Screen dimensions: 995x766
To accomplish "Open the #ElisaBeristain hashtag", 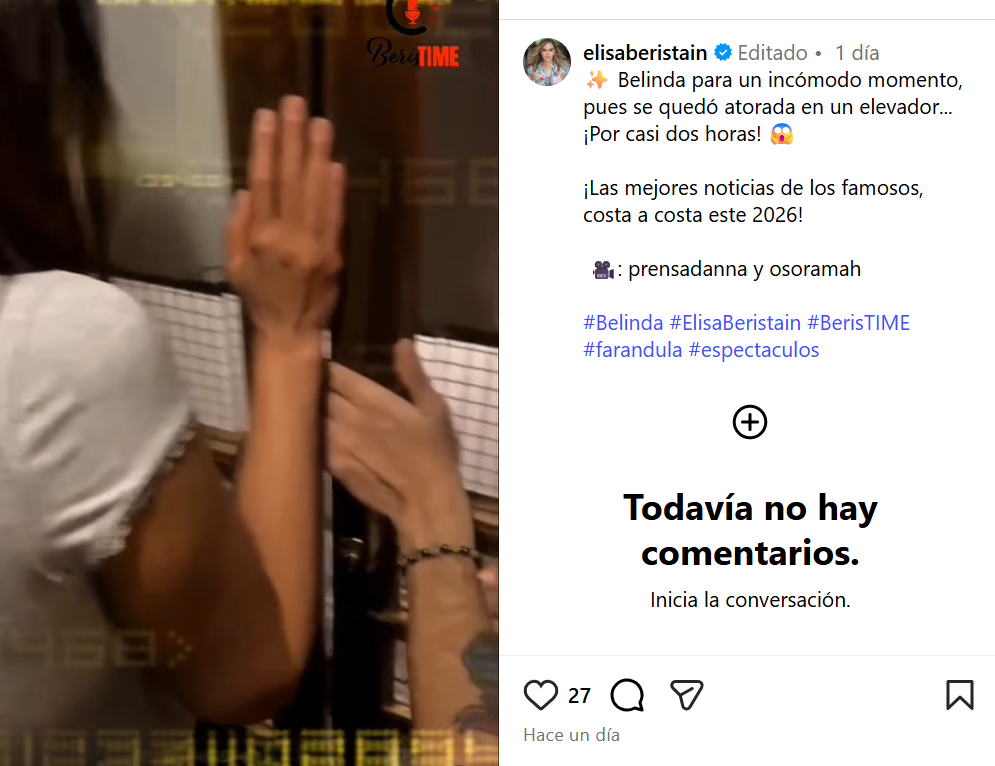I will point(735,322).
